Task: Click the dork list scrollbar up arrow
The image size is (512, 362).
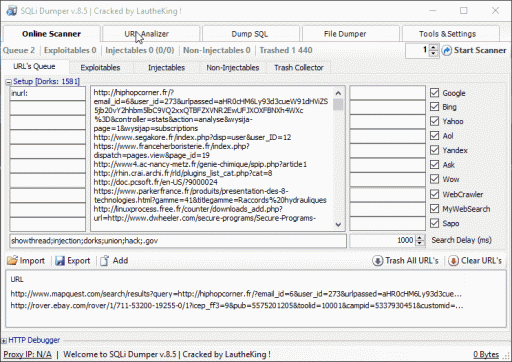Action: [338, 93]
